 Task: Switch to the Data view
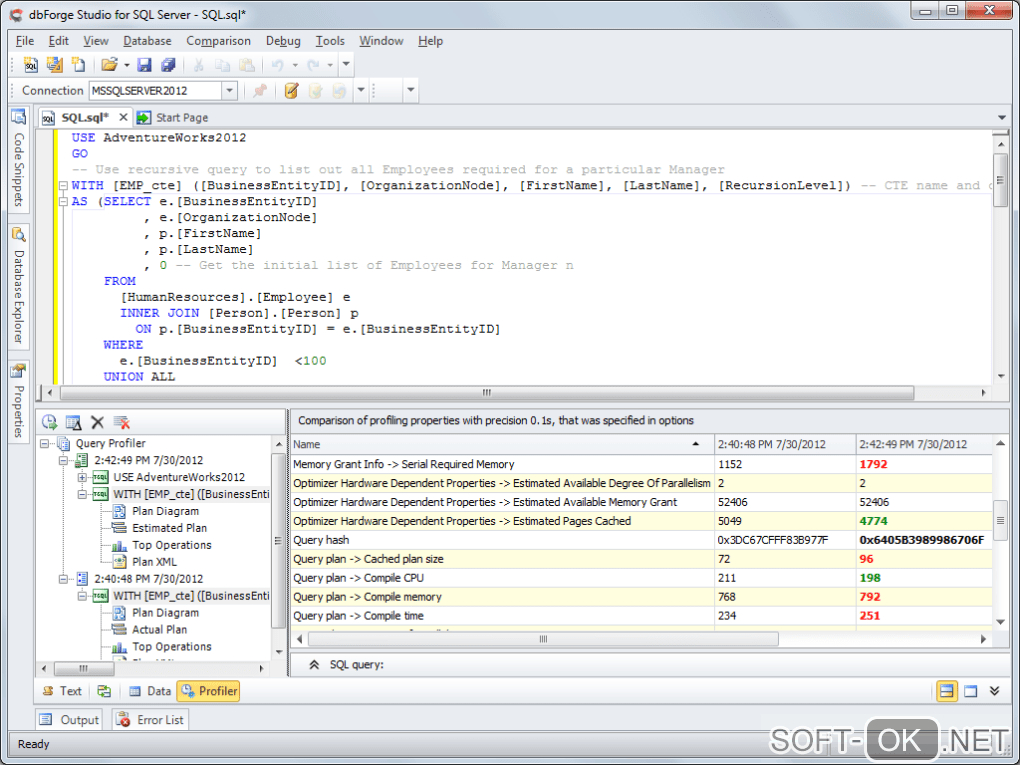pos(149,691)
